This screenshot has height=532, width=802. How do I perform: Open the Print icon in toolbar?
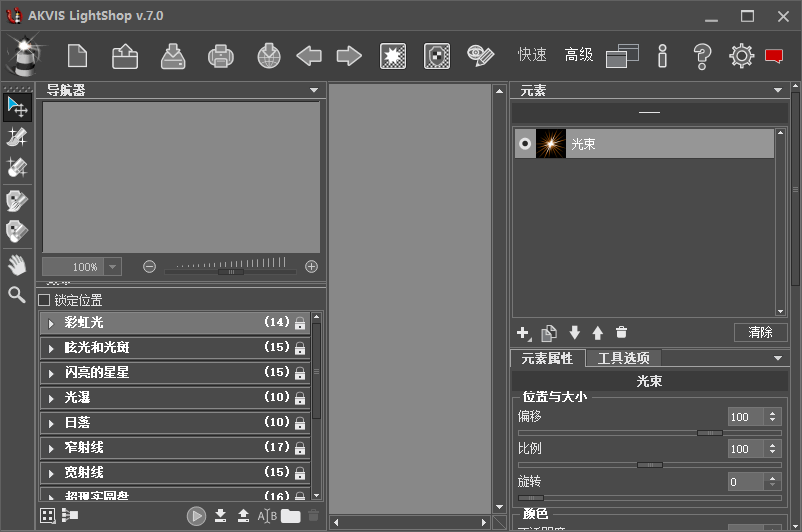coord(220,56)
